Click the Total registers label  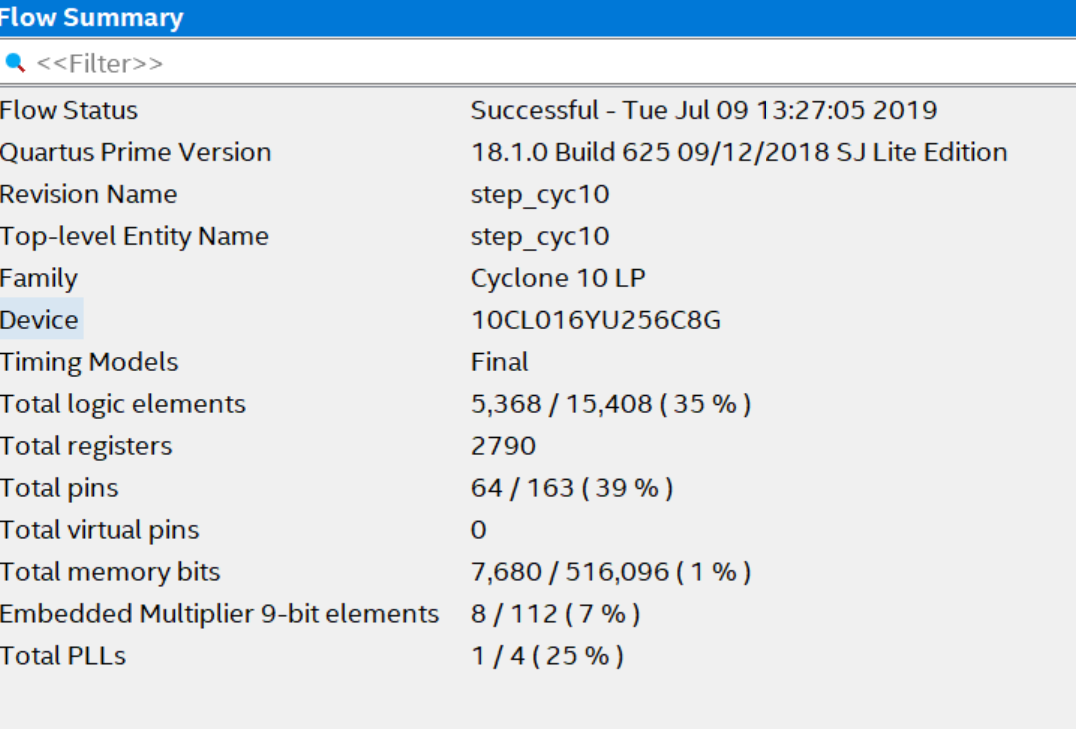tap(86, 446)
